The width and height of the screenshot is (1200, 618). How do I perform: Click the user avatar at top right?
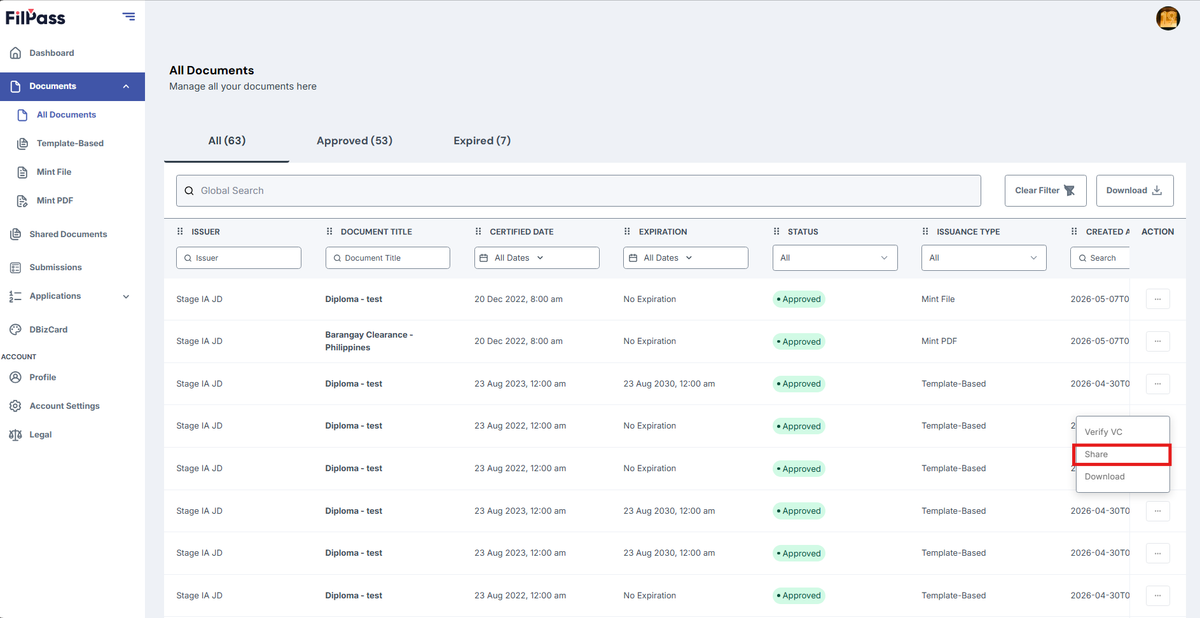(x=1168, y=18)
